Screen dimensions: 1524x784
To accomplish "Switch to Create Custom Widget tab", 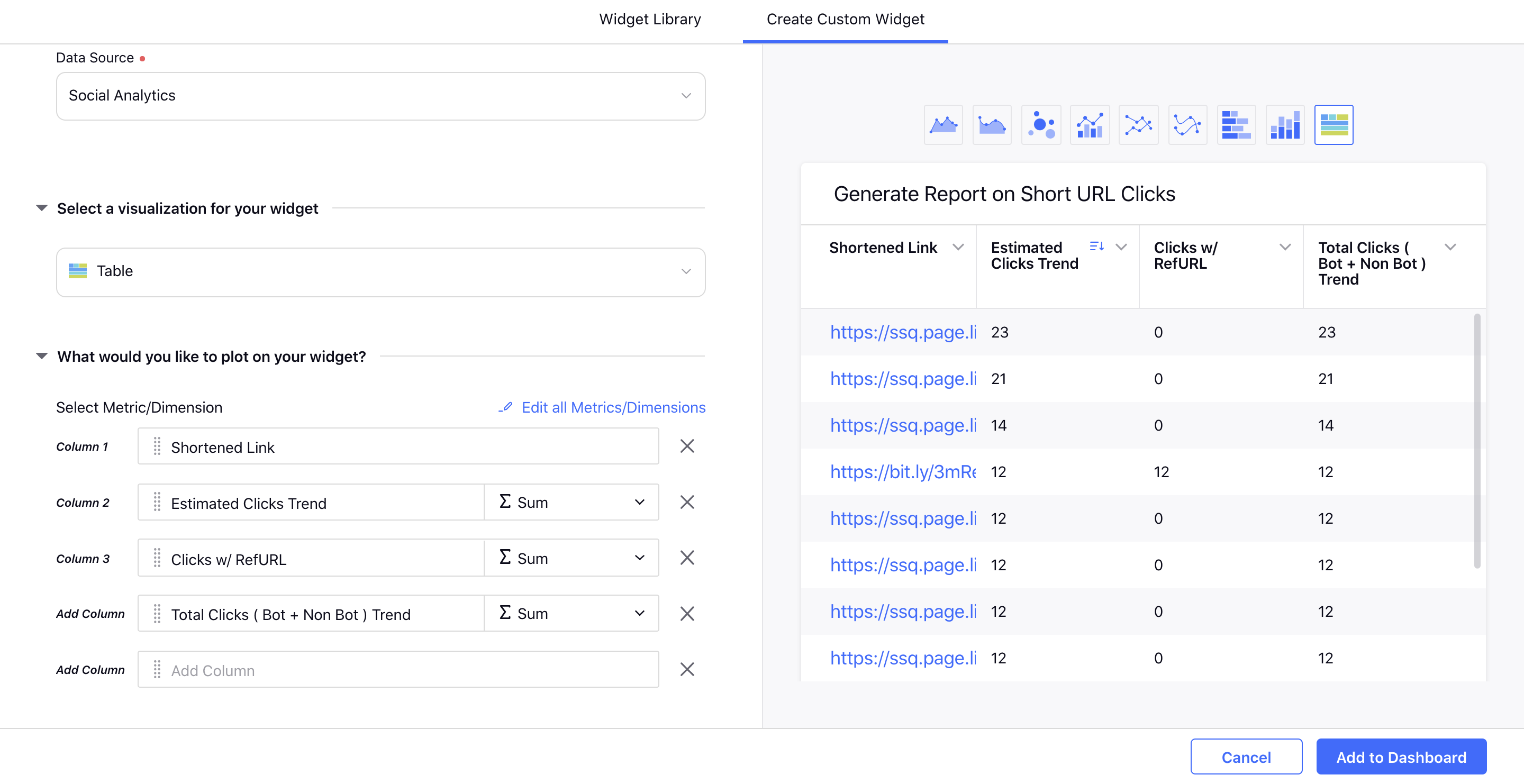I will [x=845, y=20].
